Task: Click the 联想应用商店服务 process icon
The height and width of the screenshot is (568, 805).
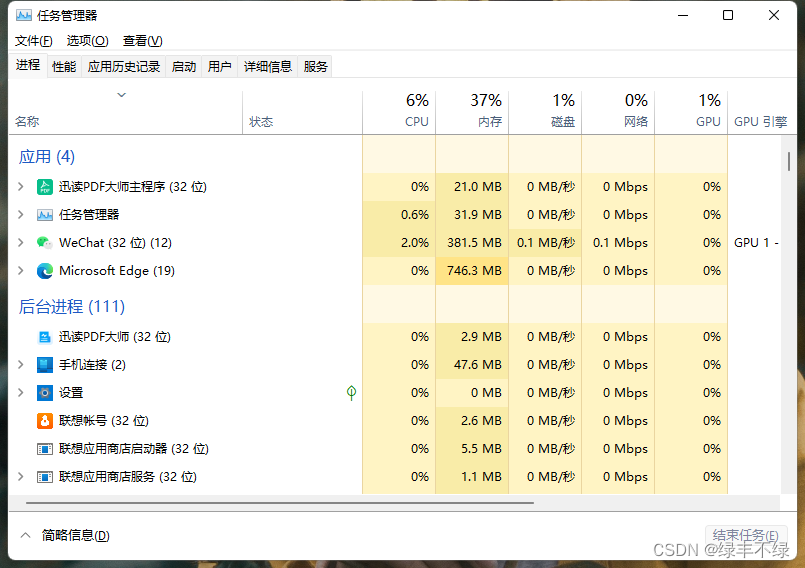Action: pyautogui.click(x=45, y=477)
